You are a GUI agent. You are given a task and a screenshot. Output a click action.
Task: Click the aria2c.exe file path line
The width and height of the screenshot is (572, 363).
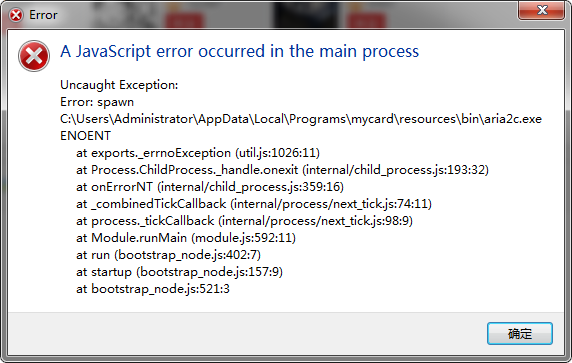301,119
